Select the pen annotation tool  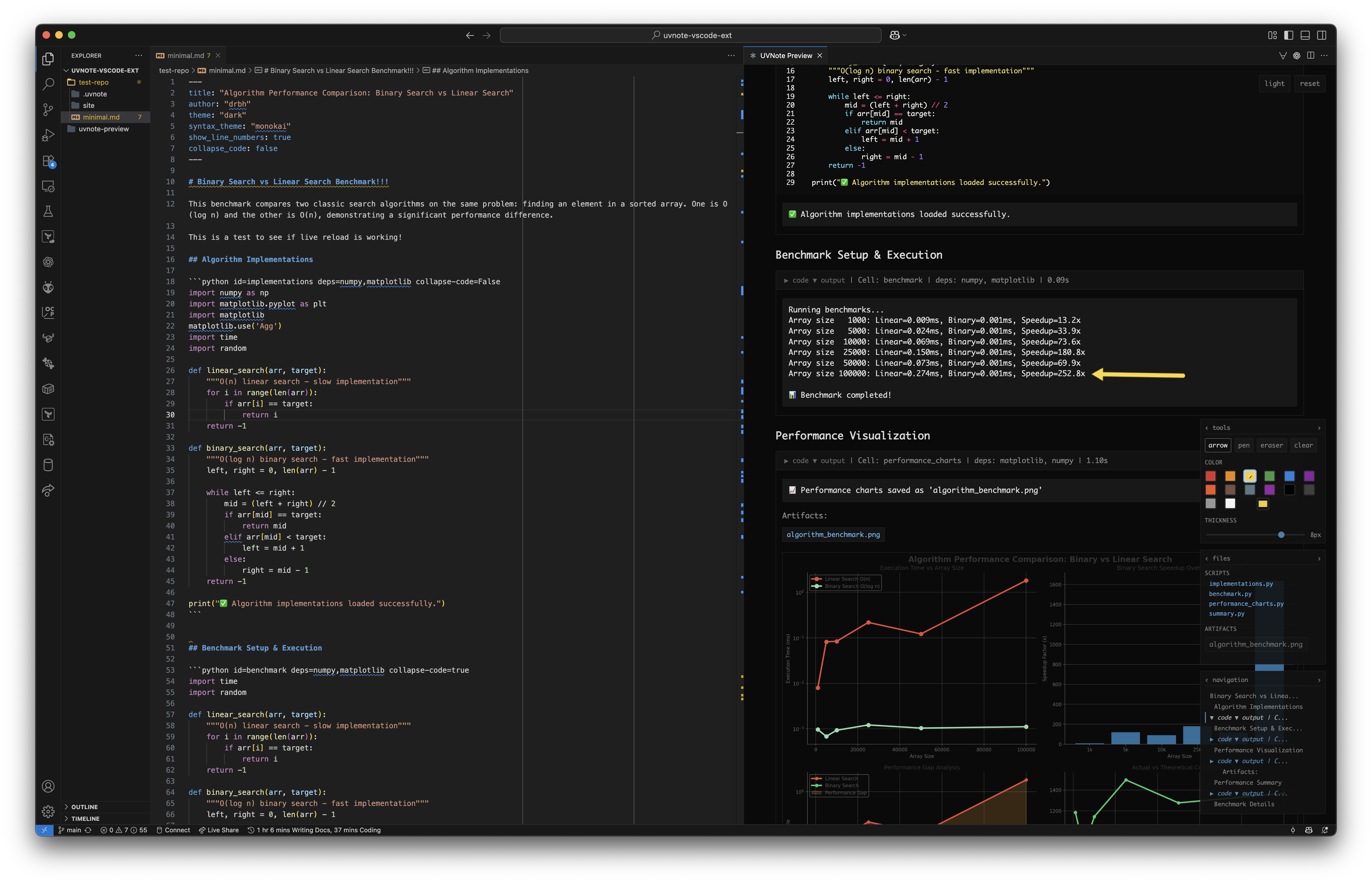pyautogui.click(x=1244, y=446)
